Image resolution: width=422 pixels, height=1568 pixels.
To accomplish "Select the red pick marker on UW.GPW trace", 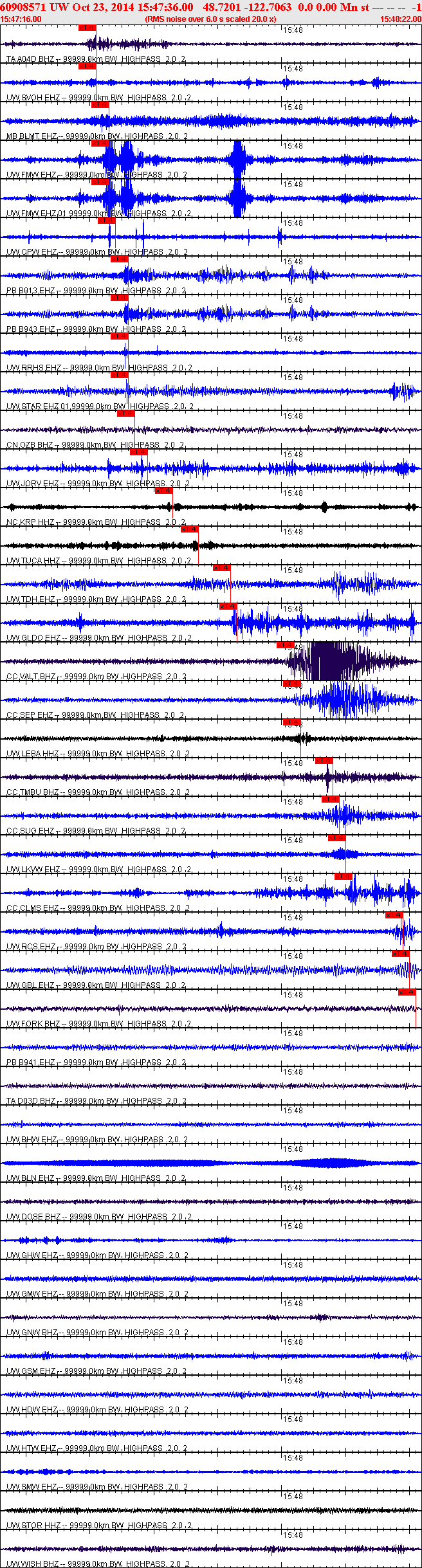I will click(x=106, y=221).
